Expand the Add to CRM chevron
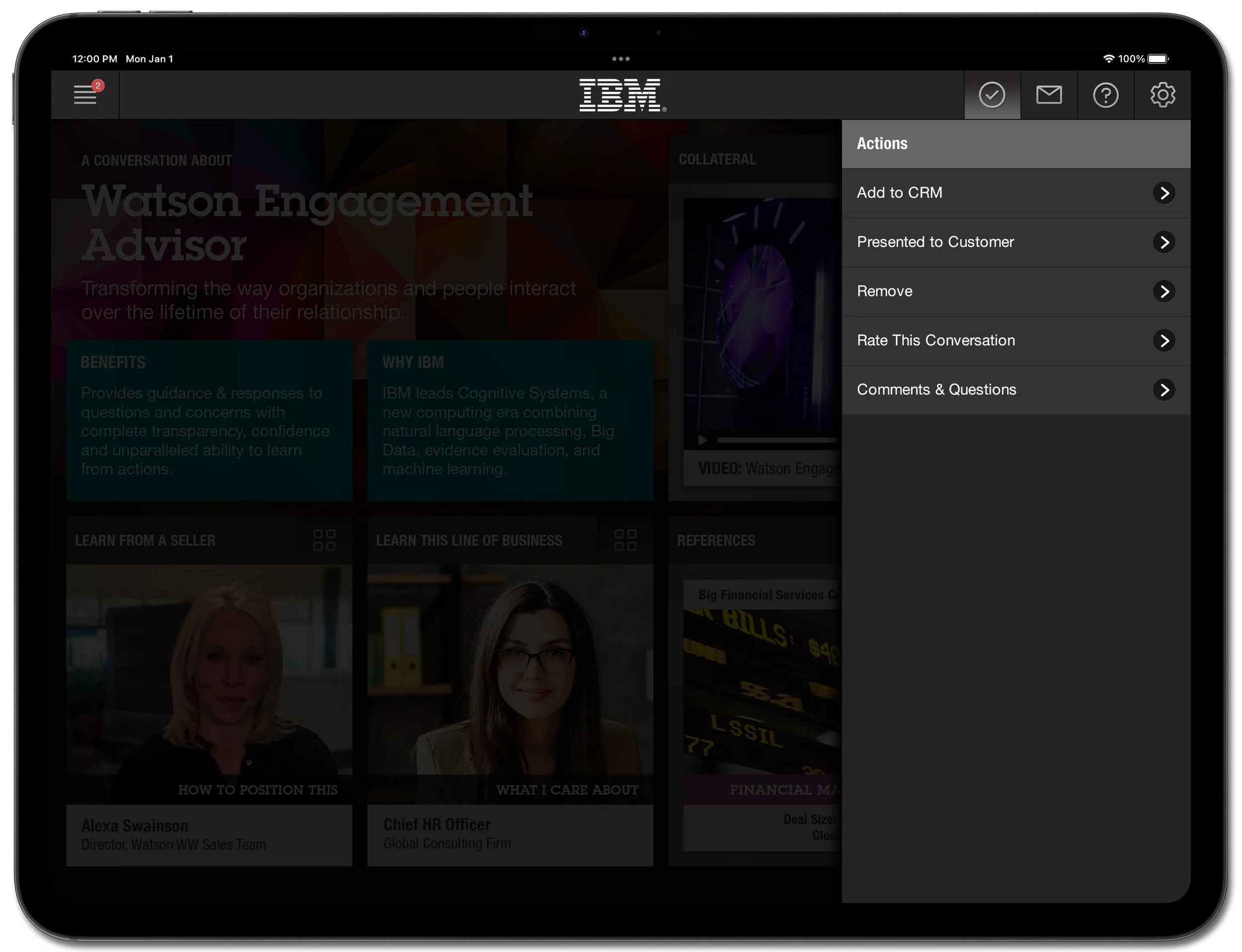Image resolution: width=1242 pixels, height=952 pixels. coord(1165,193)
